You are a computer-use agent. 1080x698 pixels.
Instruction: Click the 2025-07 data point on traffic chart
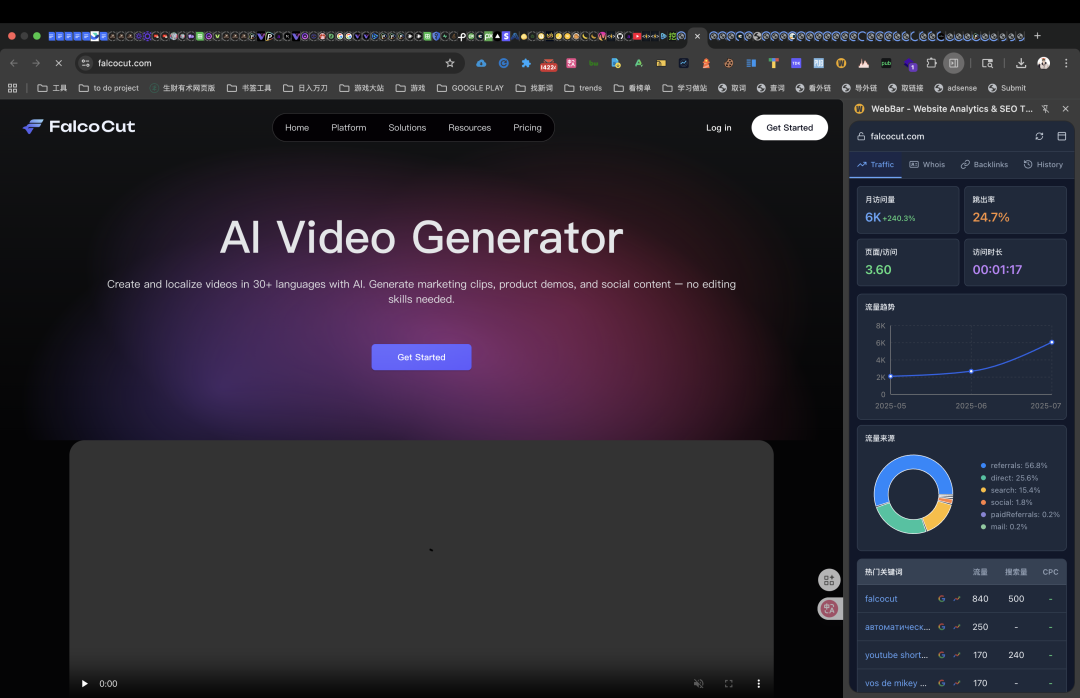click(x=1052, y=342)
